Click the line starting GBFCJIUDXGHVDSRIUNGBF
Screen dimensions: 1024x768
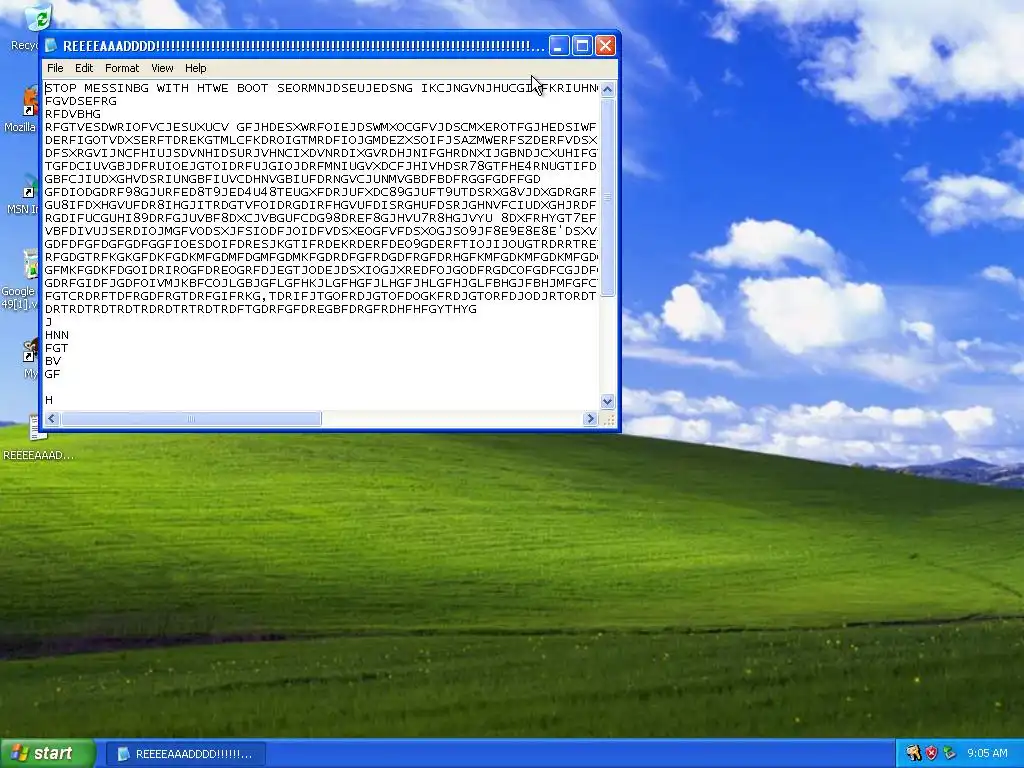coord(293,179)
